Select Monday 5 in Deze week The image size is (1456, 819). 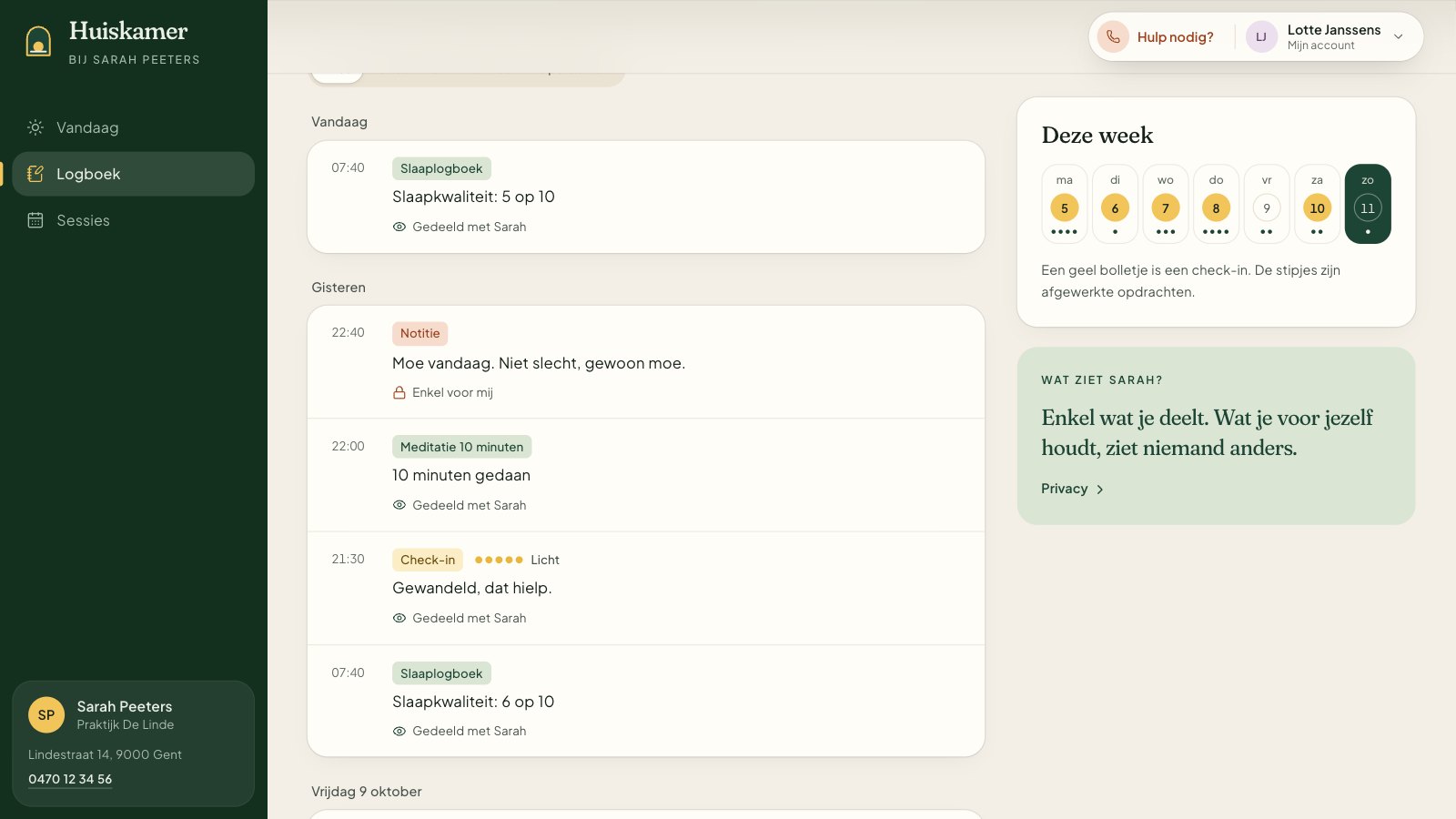pos(1065,204)
